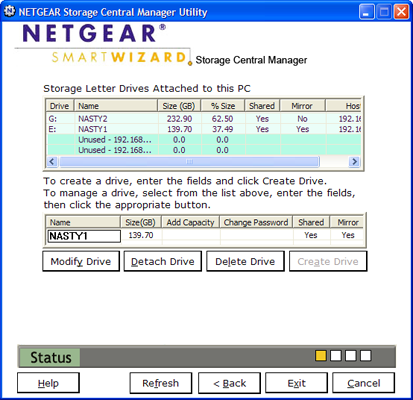Click the Size (GB) column header in the drive list
Screen dimensions: 413x400
(179, 106)
